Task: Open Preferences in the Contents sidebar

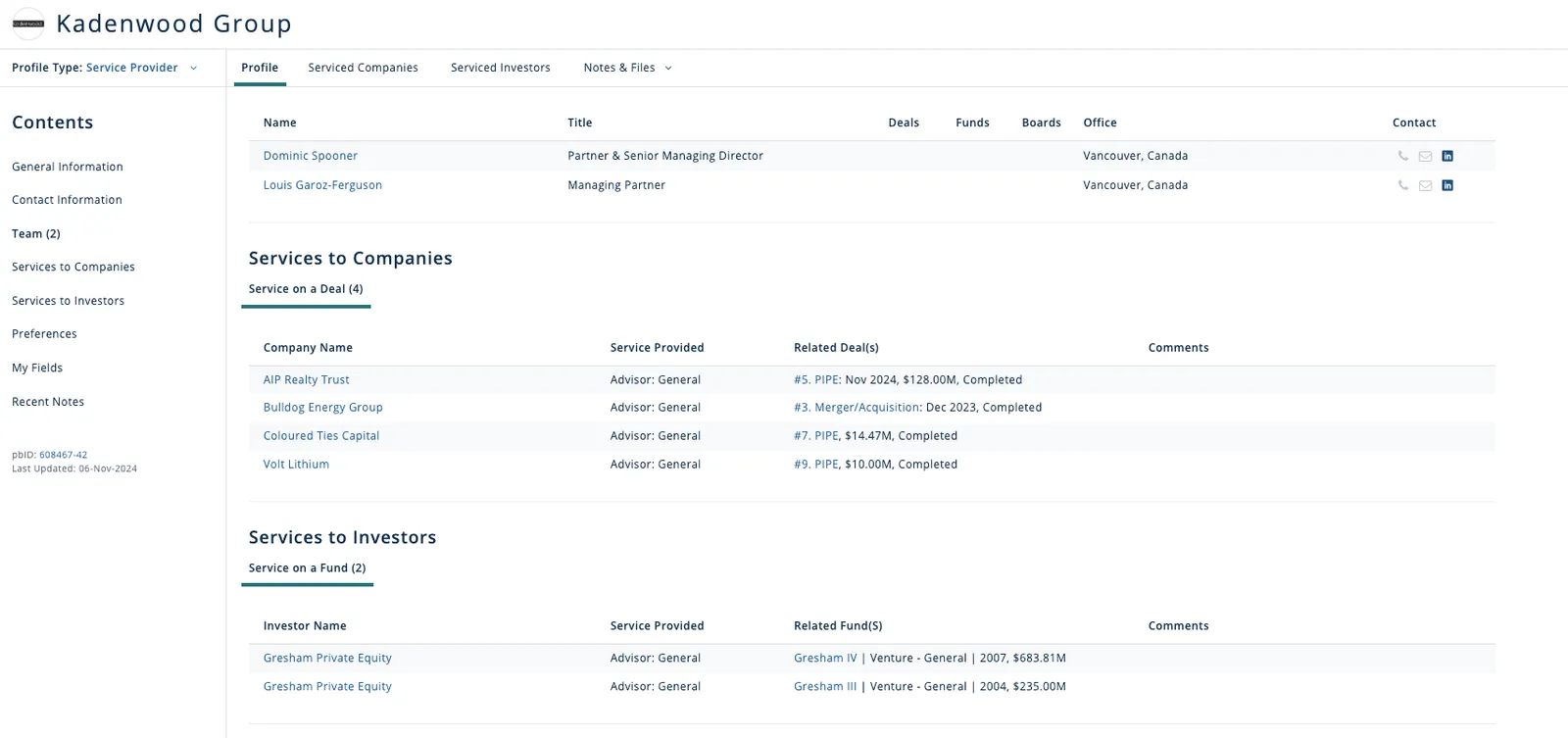Action: pos(44,334)
